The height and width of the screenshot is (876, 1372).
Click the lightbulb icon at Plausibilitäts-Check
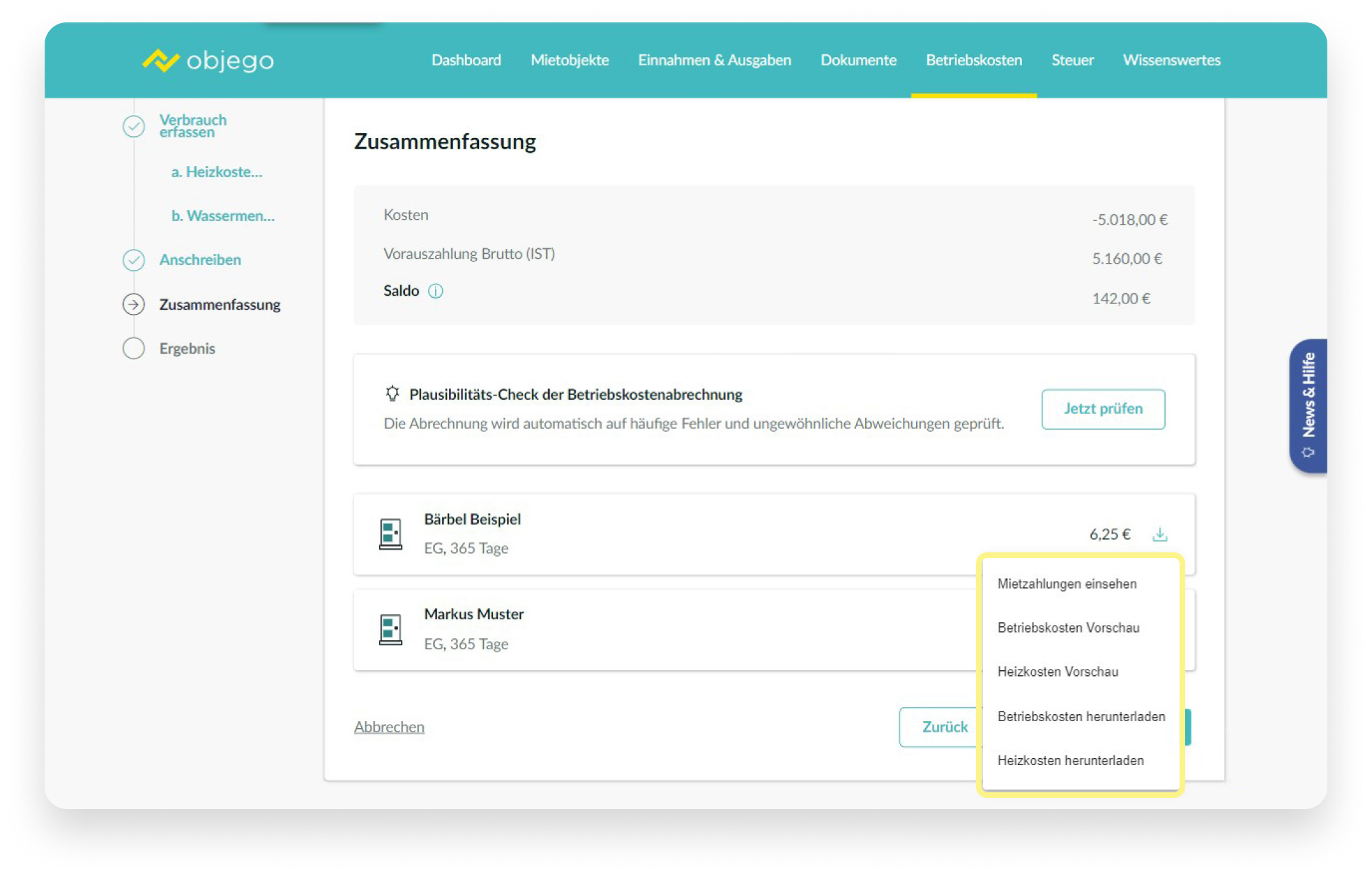tap(392, 394)
